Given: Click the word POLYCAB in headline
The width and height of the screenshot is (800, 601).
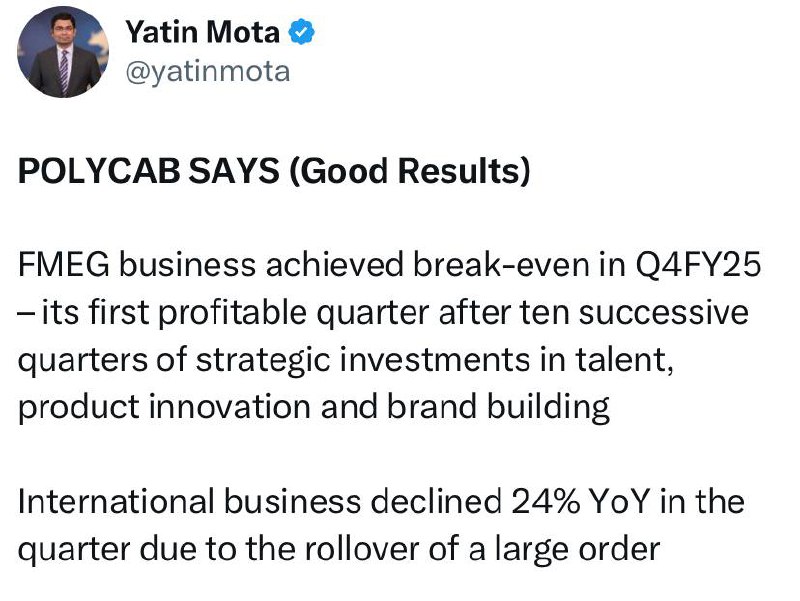Looking at the screenshot, I should coord(99,170).
